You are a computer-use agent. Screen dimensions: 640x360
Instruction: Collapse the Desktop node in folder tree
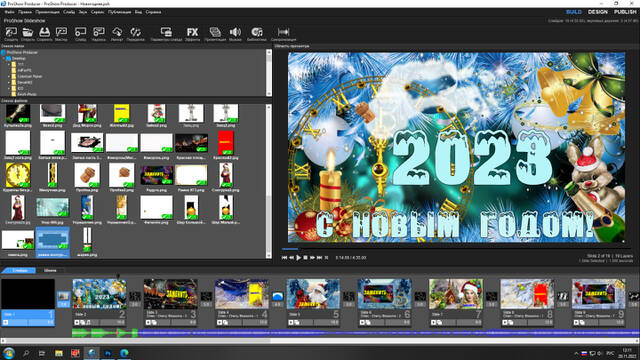pyautogui.click(x=4, y=58)
